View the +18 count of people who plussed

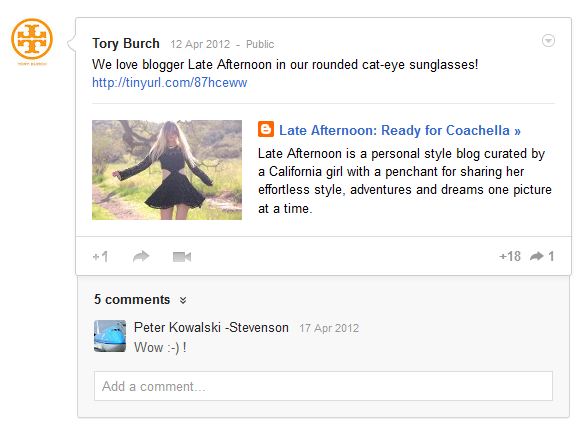pyautogui.click(x=510, y=256)
